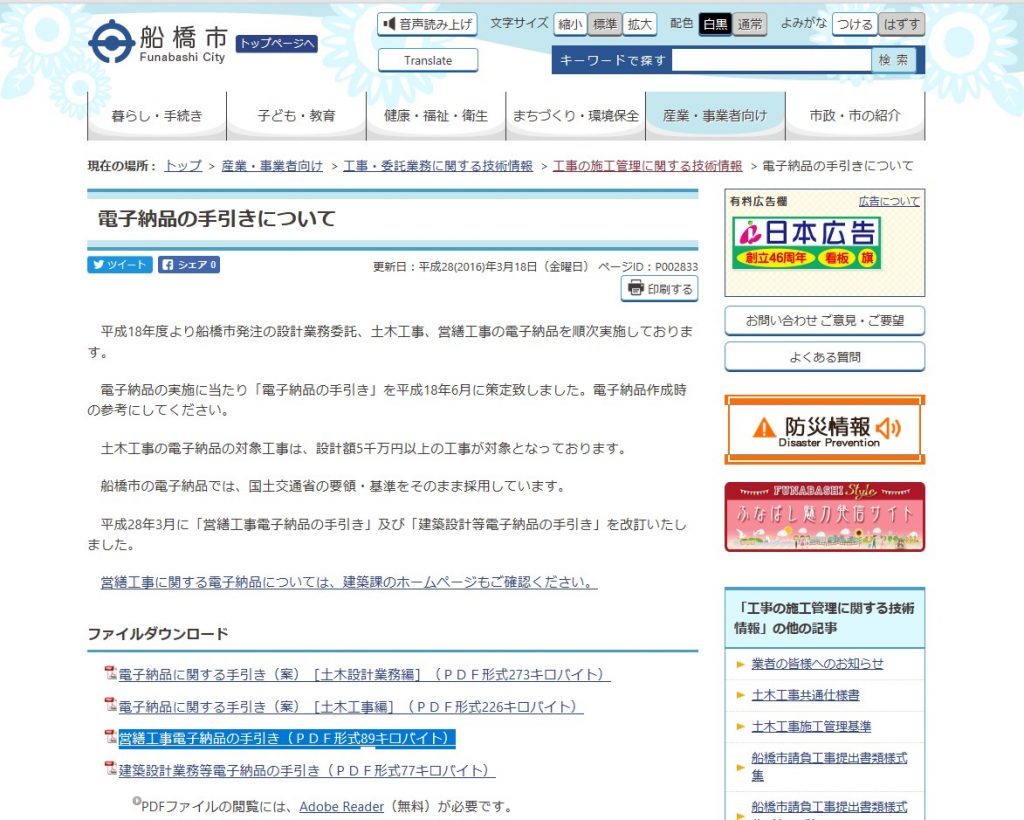The width and height of the screenshot is (1024, 820).
Task: Go to 土木工事共通仕様書 sidebar link
Action: [x=805, y=695]
